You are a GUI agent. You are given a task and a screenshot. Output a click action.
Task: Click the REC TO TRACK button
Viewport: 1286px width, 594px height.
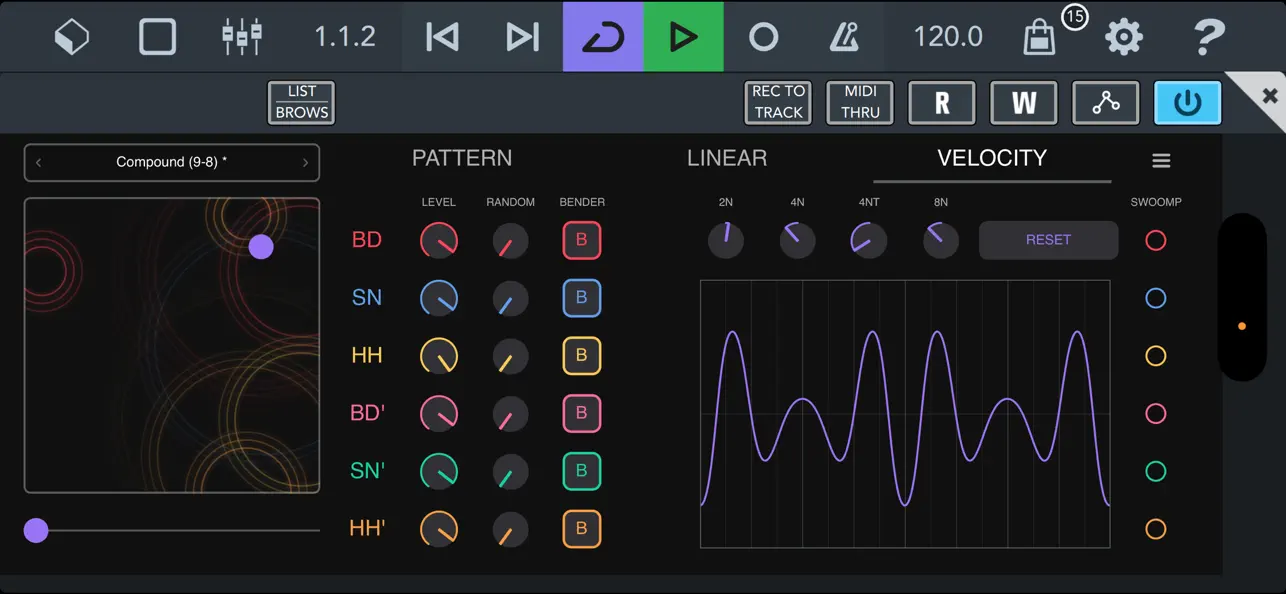(x=778, y=102)
